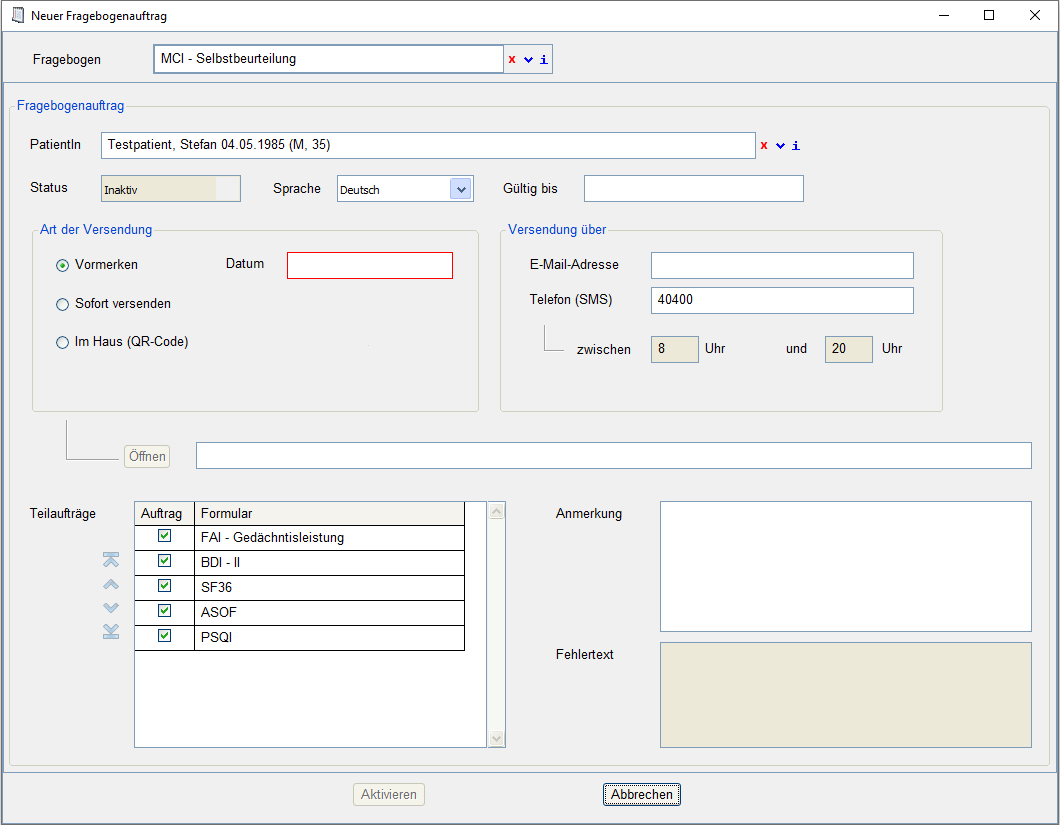The width and height of the screenshot is (1060, 825).
Task: Show info for the selected Fragebogen
Action: coord(544,60)
